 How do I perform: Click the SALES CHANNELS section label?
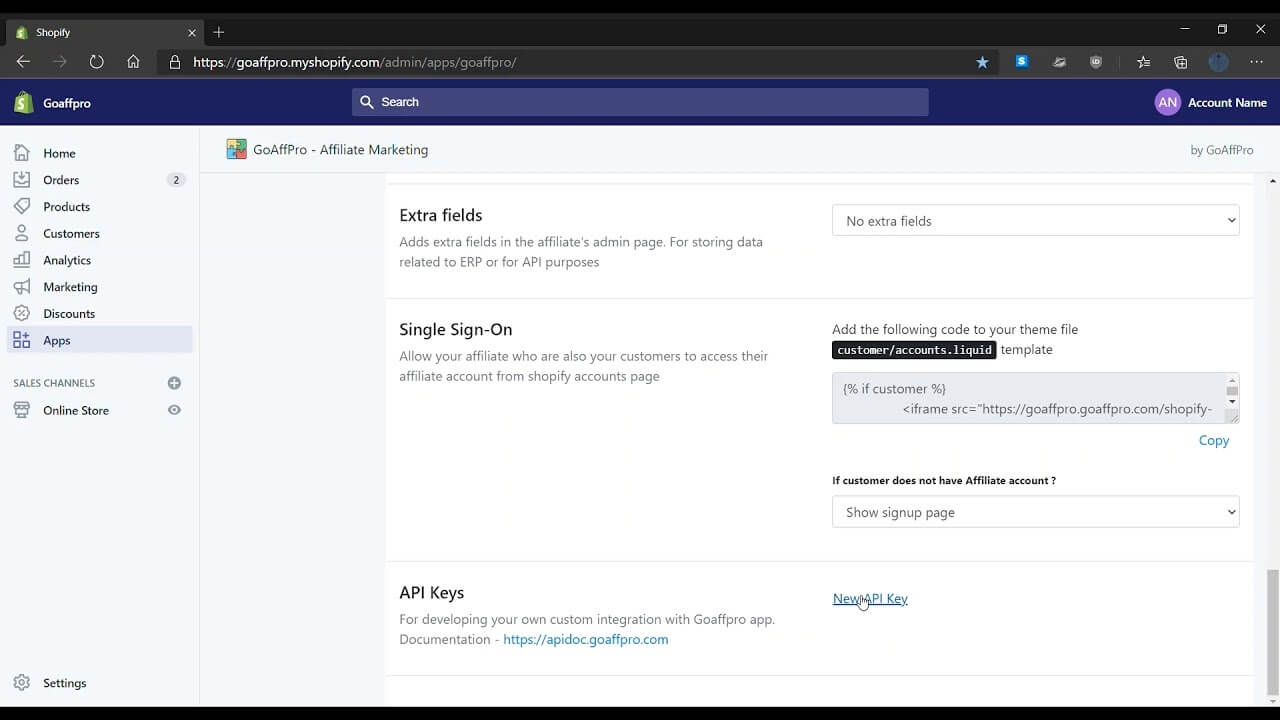click(x=54, y=383)
